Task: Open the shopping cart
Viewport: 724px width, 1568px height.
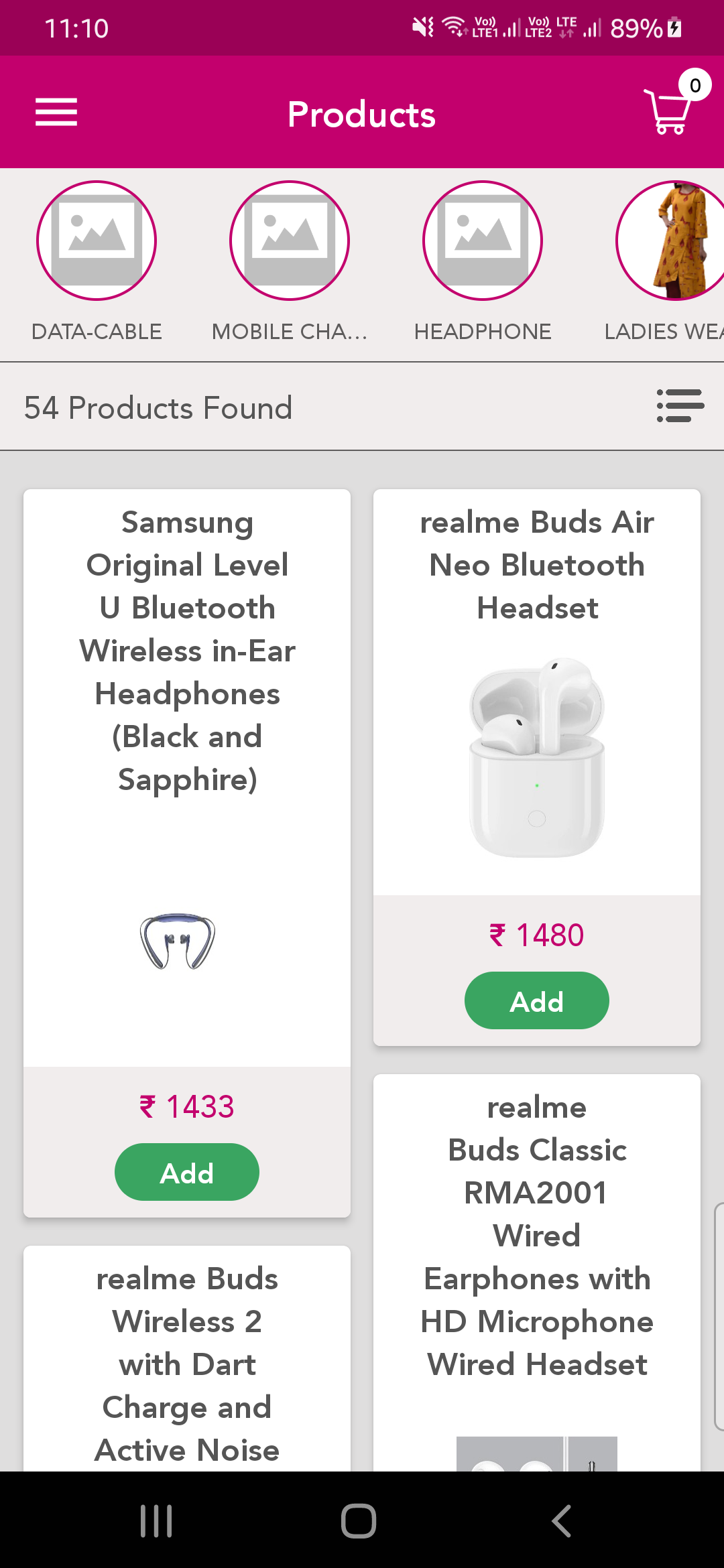Action: pyautogui.click(x=670, y=111)
